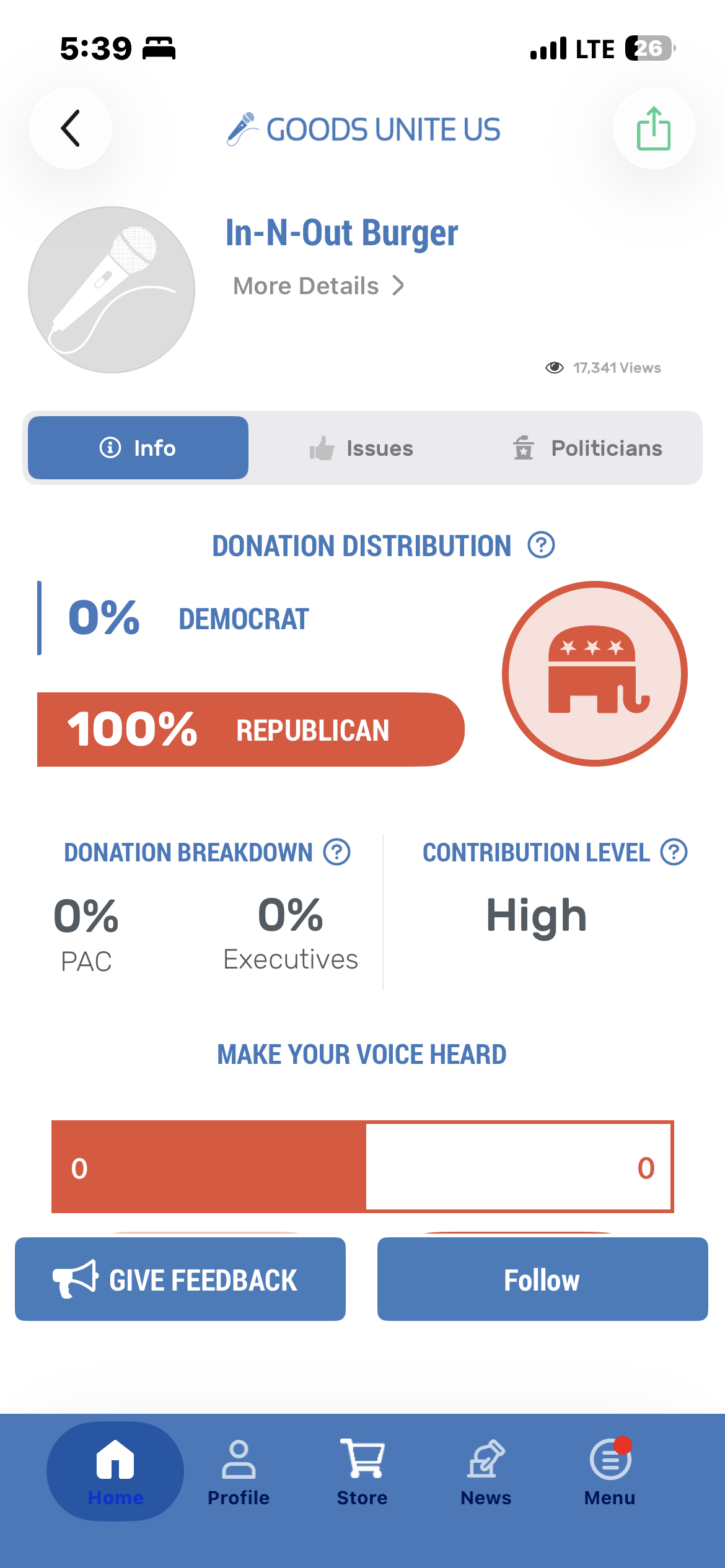Go to the Profile tab
Screen dimensions: 725x1568
coord(239,1471)
